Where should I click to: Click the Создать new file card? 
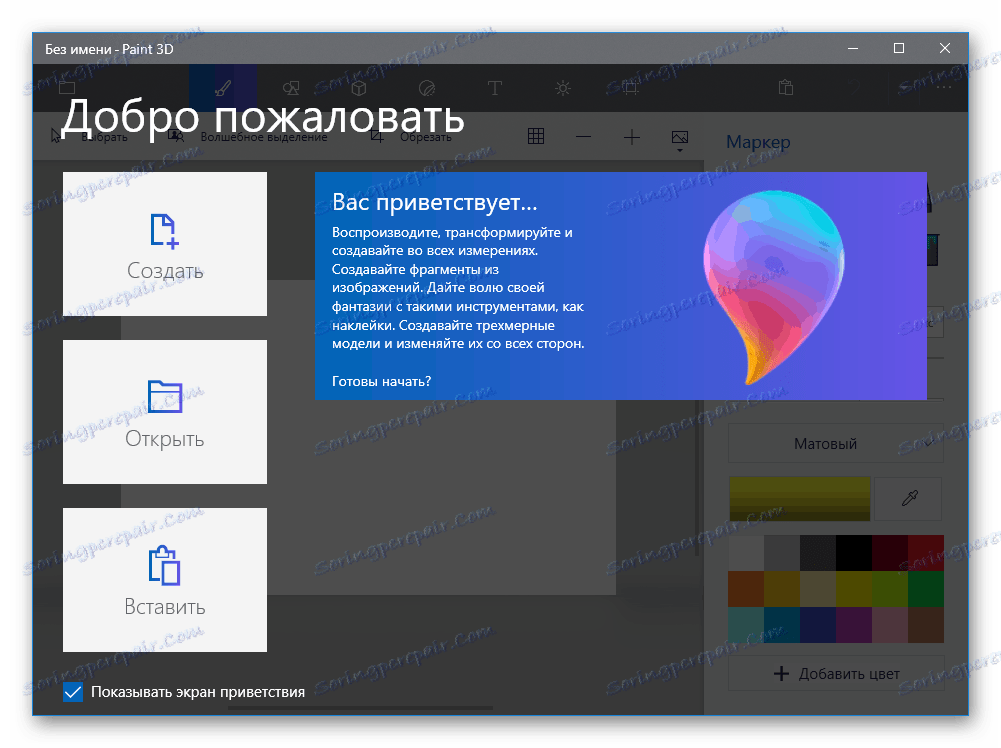click(165, 244)
